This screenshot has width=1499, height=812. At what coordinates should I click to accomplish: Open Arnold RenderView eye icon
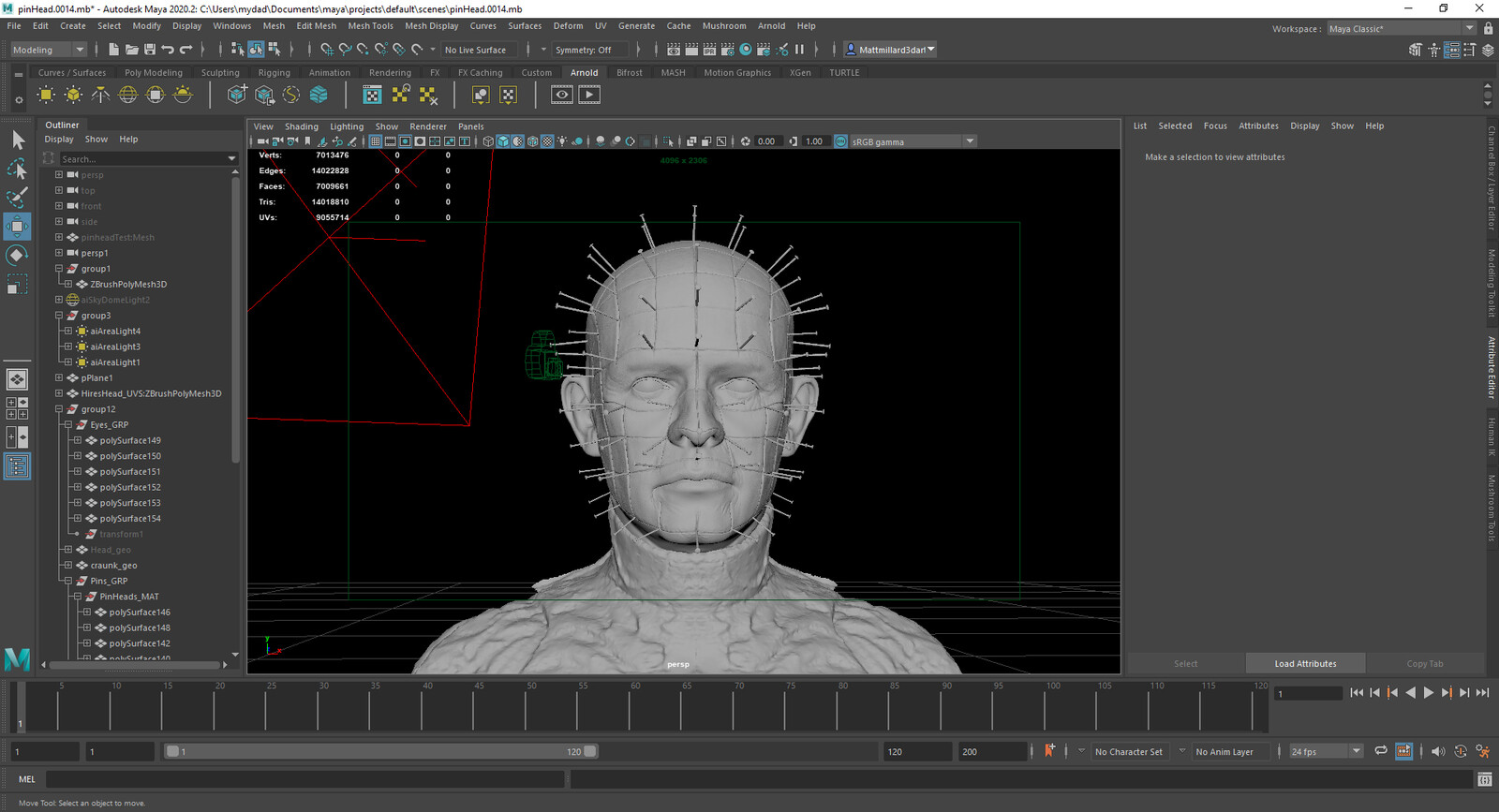click(561, 95)
